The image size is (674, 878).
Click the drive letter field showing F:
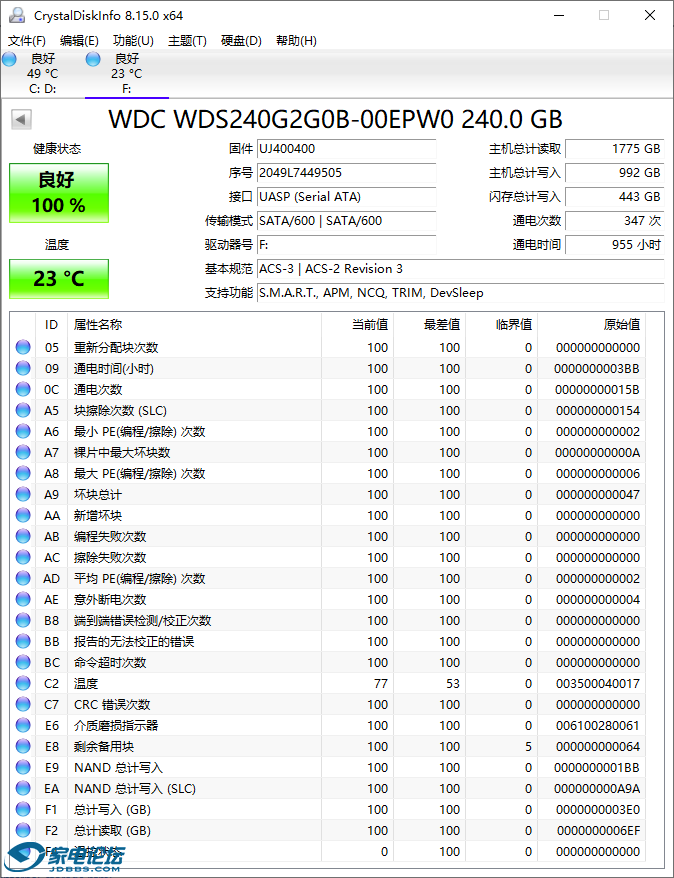tap(347, 245)
